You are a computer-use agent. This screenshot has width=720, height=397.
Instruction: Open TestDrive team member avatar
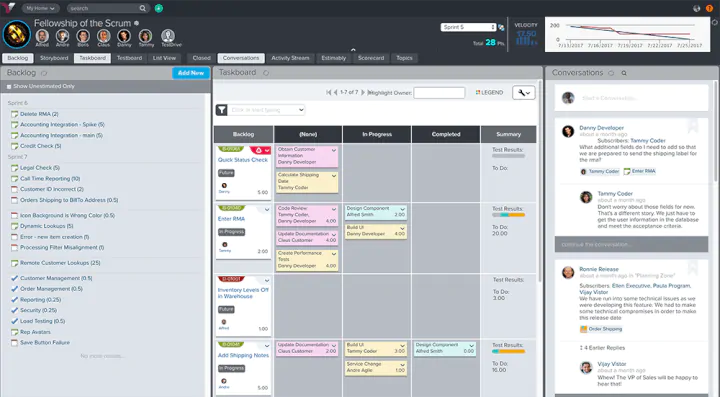[168, 36]
